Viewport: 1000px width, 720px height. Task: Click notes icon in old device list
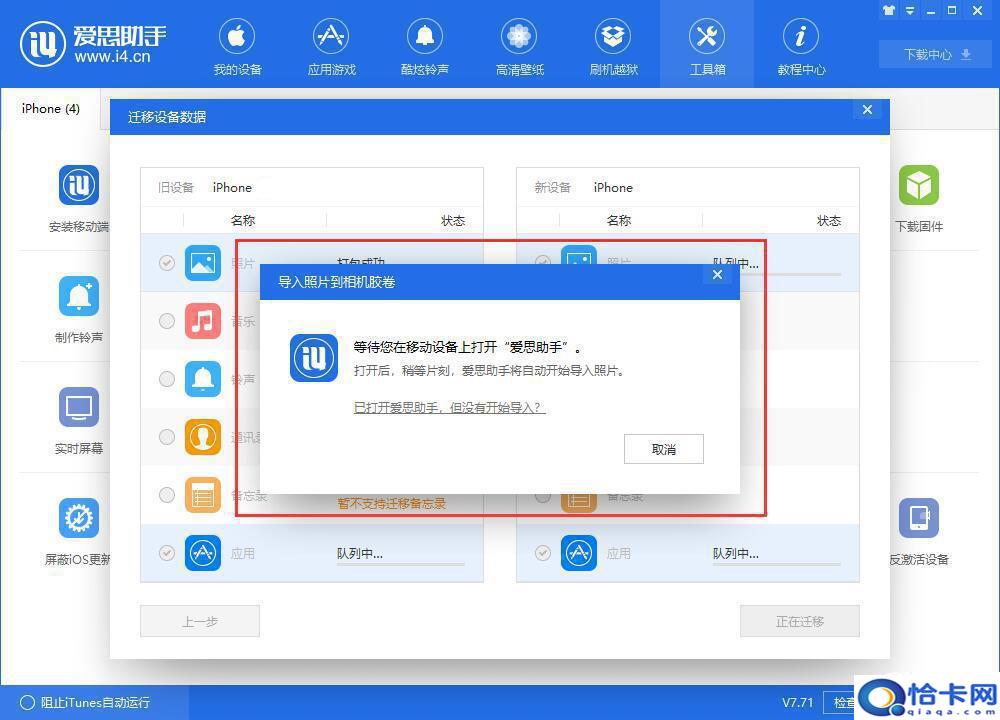tap(203, 495)
